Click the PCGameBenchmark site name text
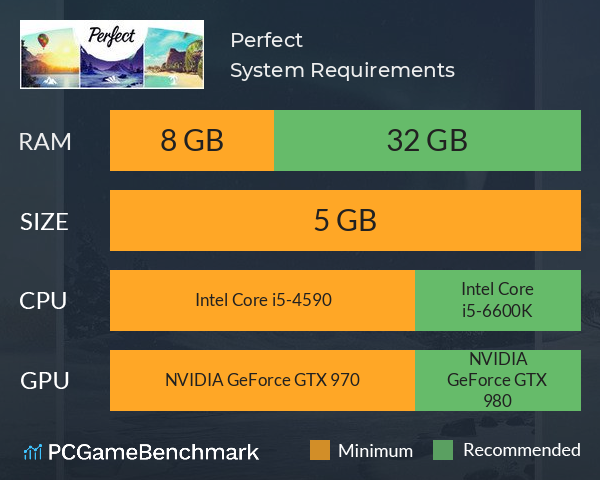 coord(153,452)
